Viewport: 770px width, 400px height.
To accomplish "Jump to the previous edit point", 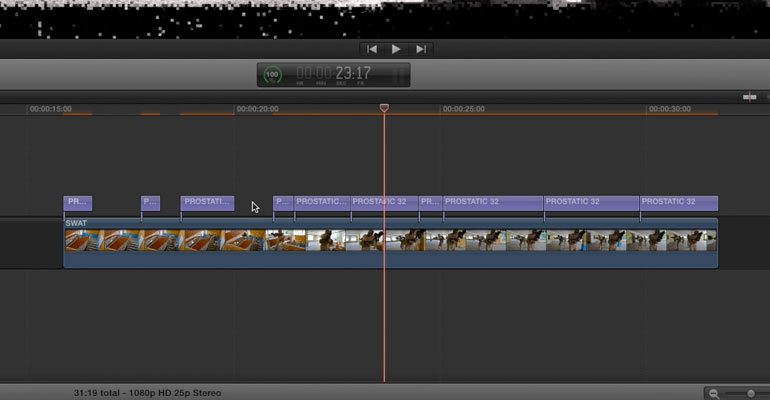I will (x=372, y=49).
